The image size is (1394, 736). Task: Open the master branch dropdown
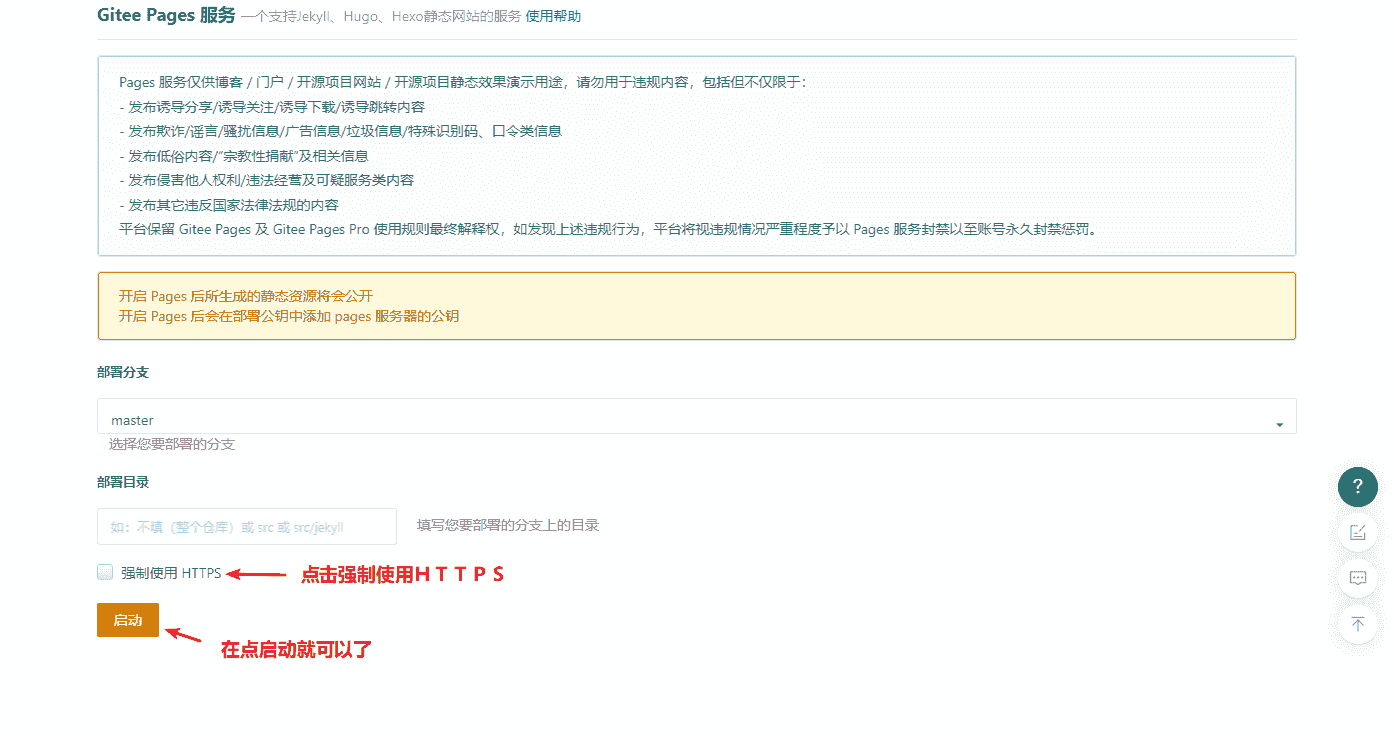[696, 420]
